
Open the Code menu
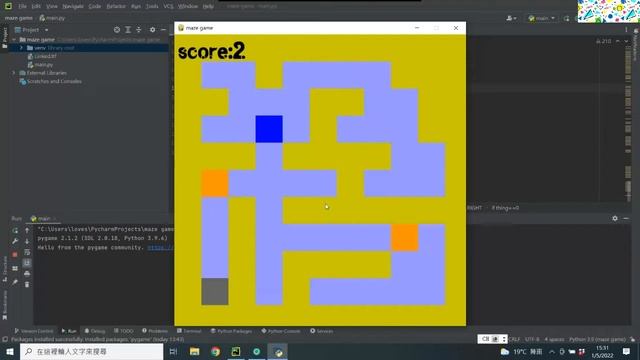[x=95, y=6]
